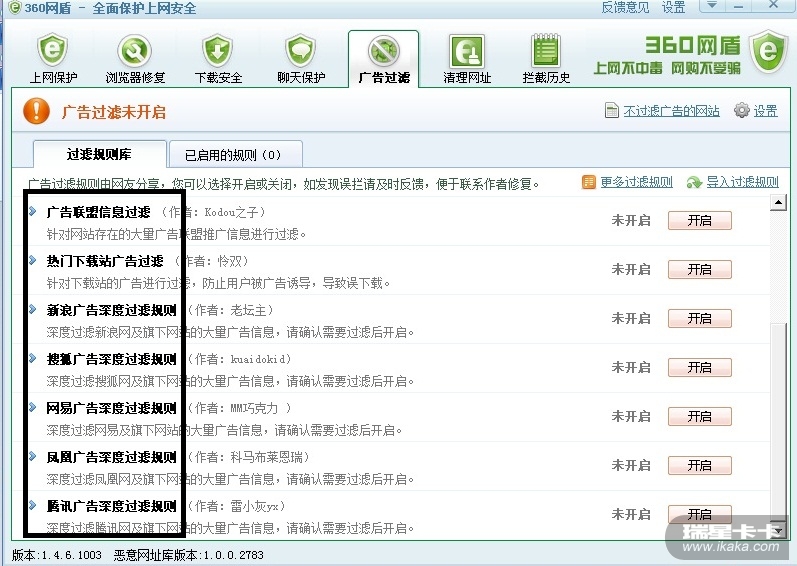Image resolution: width=797 pixels, height=566 pixels.
Task: Click the document icon beside 不过滤广告的网站
Action: 611,110
